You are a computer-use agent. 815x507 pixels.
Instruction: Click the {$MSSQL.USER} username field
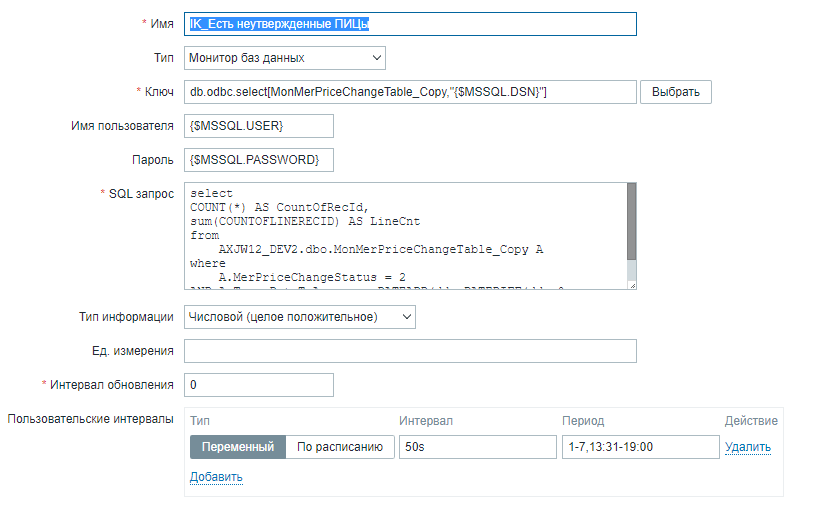(259, 126)
